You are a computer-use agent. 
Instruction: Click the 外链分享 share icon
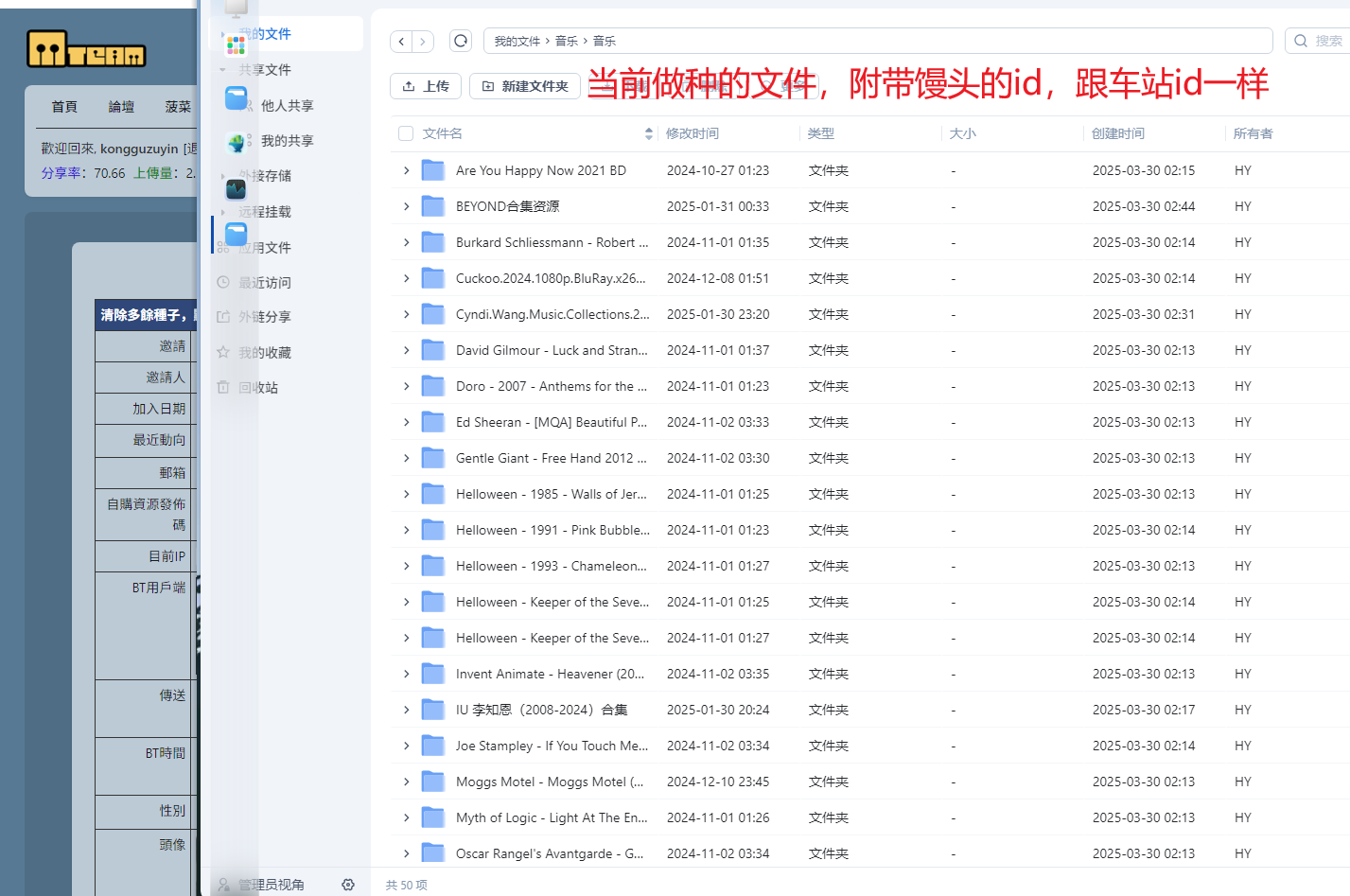223,317
